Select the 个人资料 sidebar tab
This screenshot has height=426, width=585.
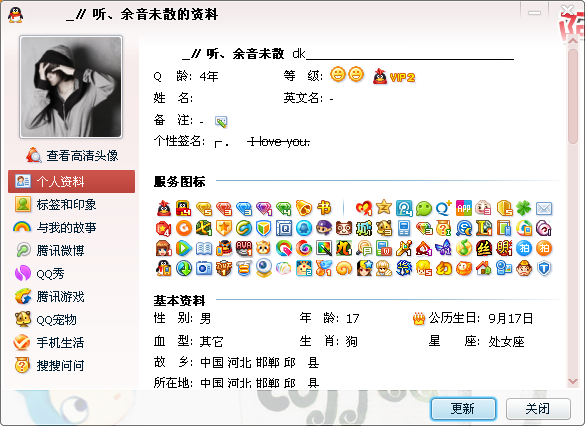[x=72, y=181]
